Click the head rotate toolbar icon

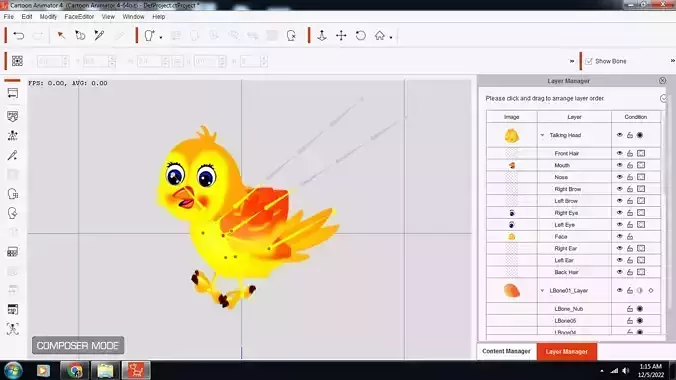291,35
